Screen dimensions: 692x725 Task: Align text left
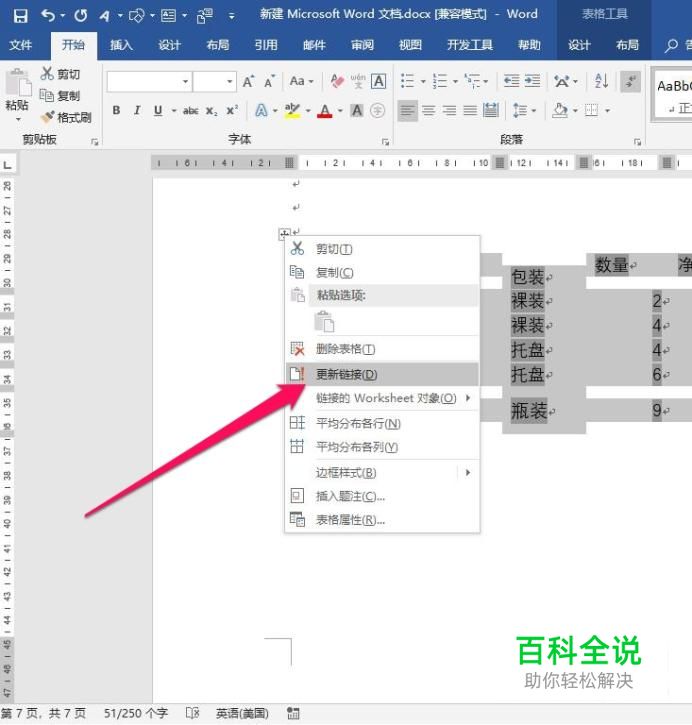408,111
